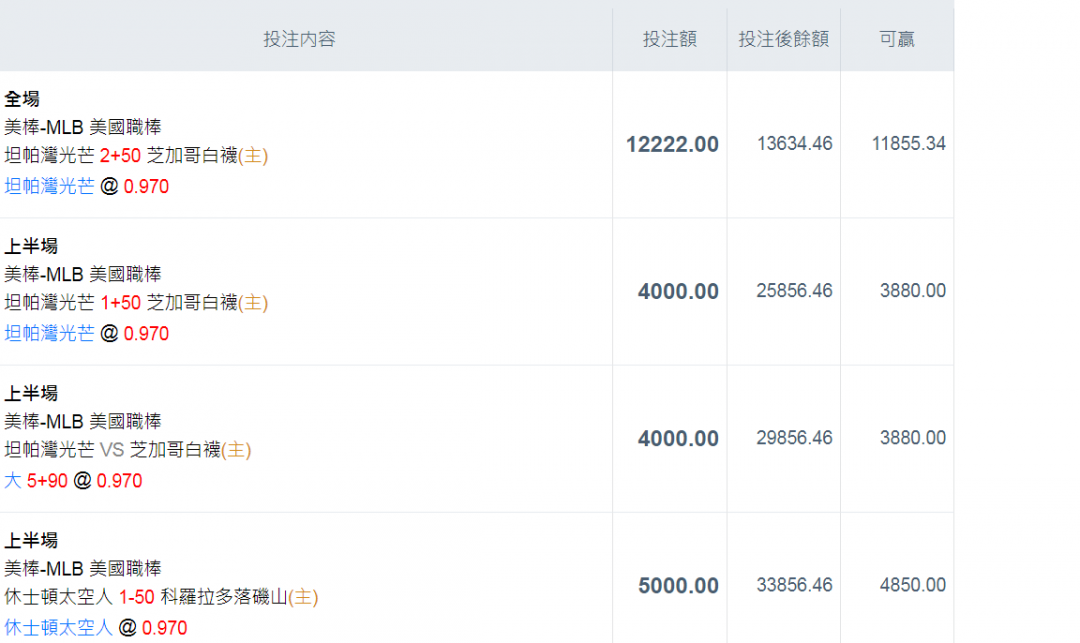
Task: Select the 12222.00 bet amount
Action: click(x=672, y=144)
